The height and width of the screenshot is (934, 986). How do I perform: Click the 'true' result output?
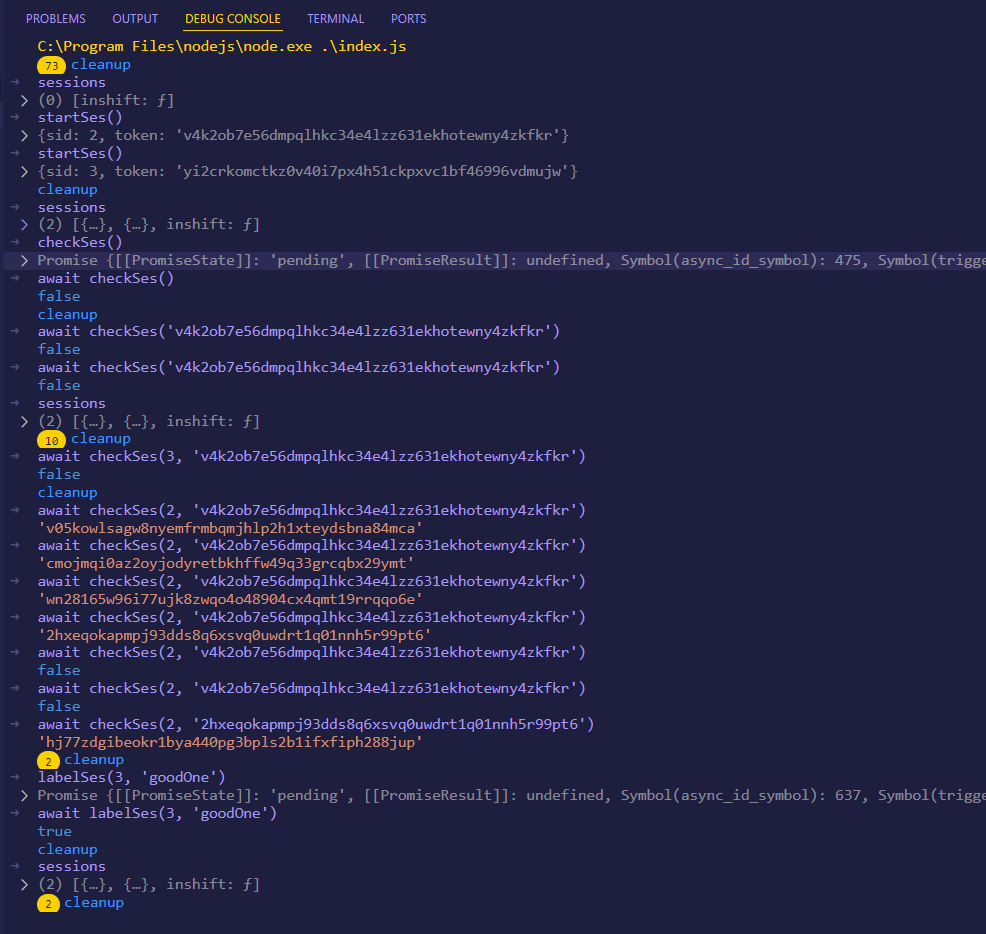click(55, 831)
